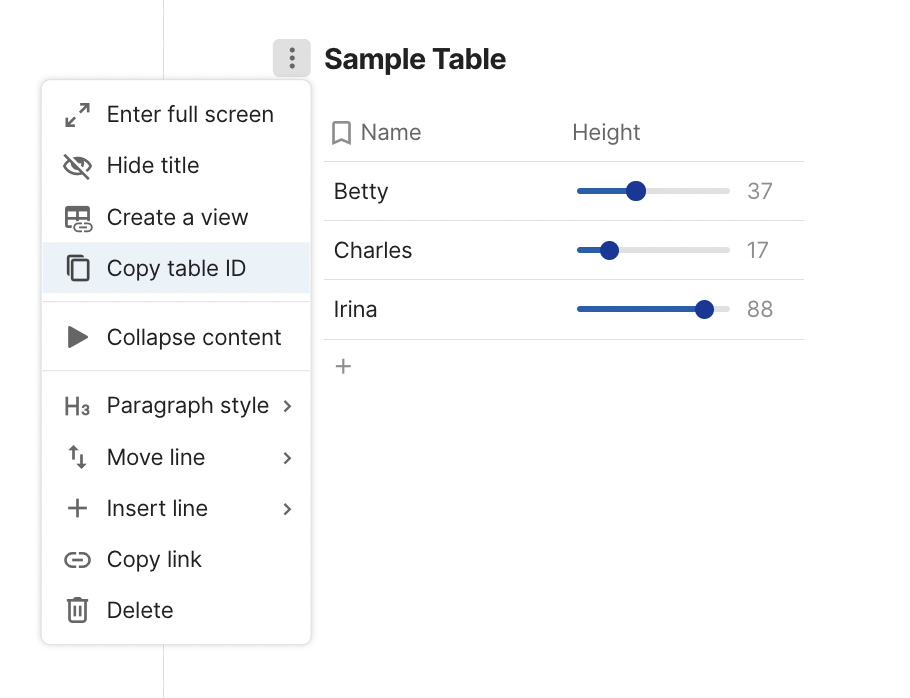Click the Height column header

coord(606,133)
